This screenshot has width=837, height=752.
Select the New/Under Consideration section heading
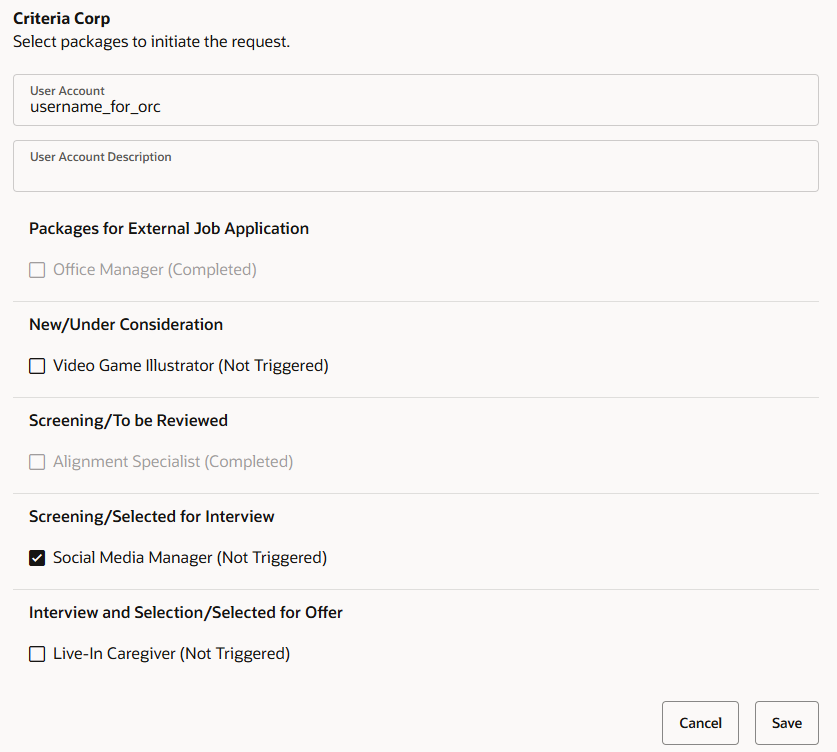click(126, 324)
